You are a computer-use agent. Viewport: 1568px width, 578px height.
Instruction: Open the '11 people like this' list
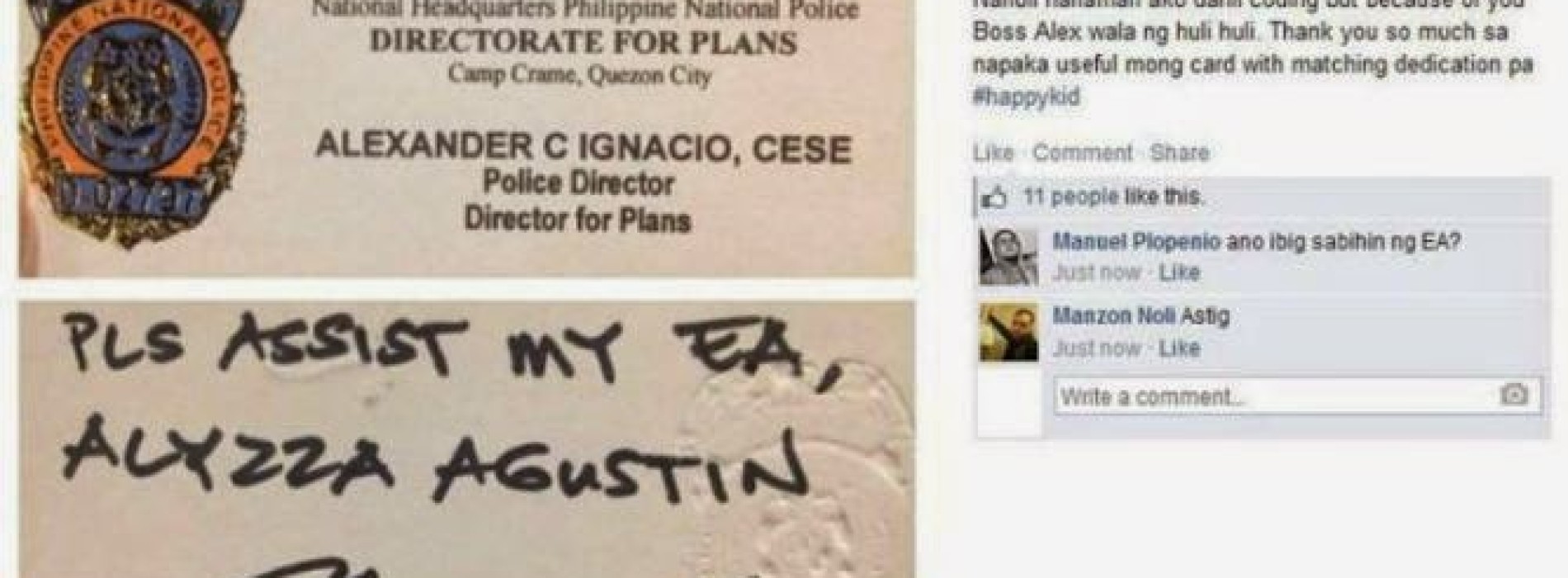[x=1113, y=197]
